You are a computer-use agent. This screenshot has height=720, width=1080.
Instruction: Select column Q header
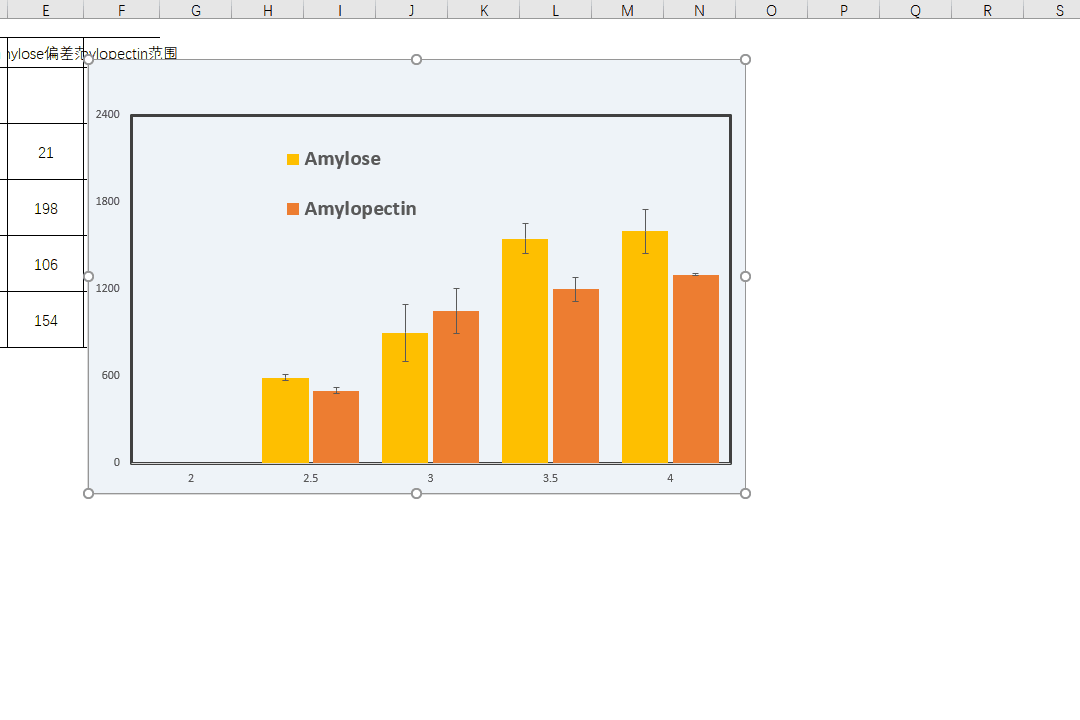915,10
